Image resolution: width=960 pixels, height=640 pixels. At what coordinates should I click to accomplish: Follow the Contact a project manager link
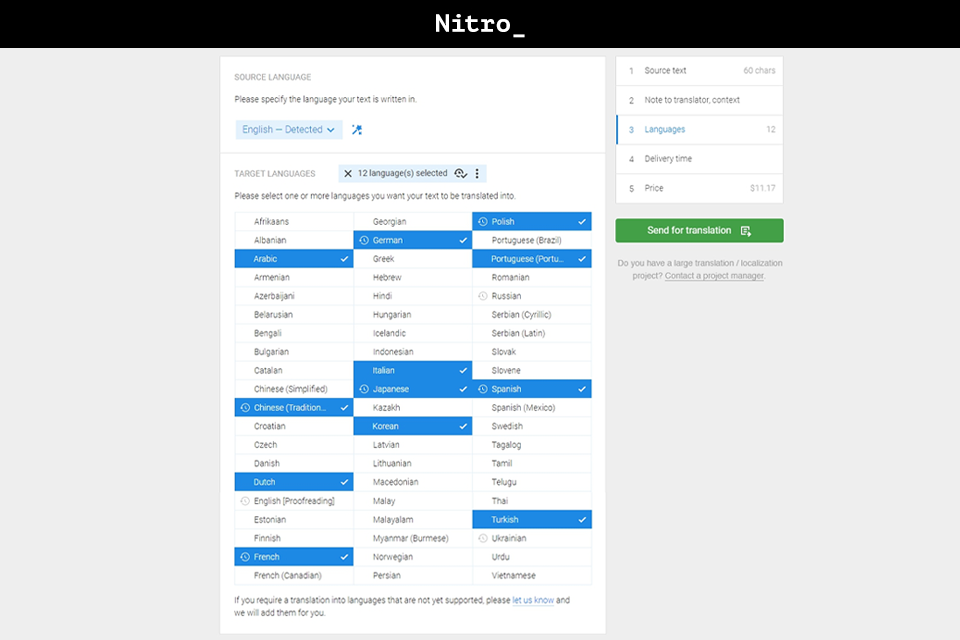714,276
